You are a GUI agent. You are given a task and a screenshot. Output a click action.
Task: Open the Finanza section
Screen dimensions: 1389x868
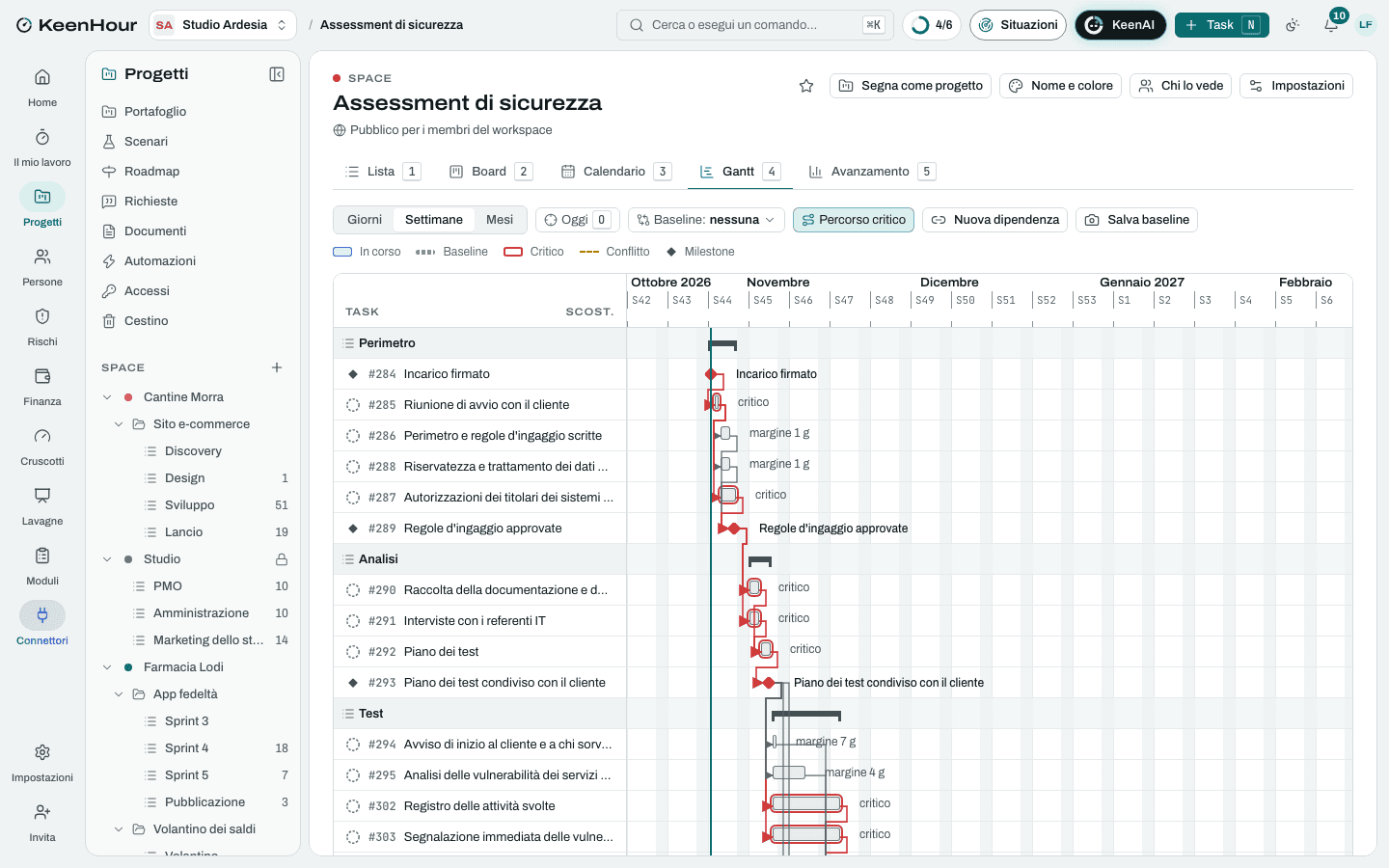coord(42,387)
